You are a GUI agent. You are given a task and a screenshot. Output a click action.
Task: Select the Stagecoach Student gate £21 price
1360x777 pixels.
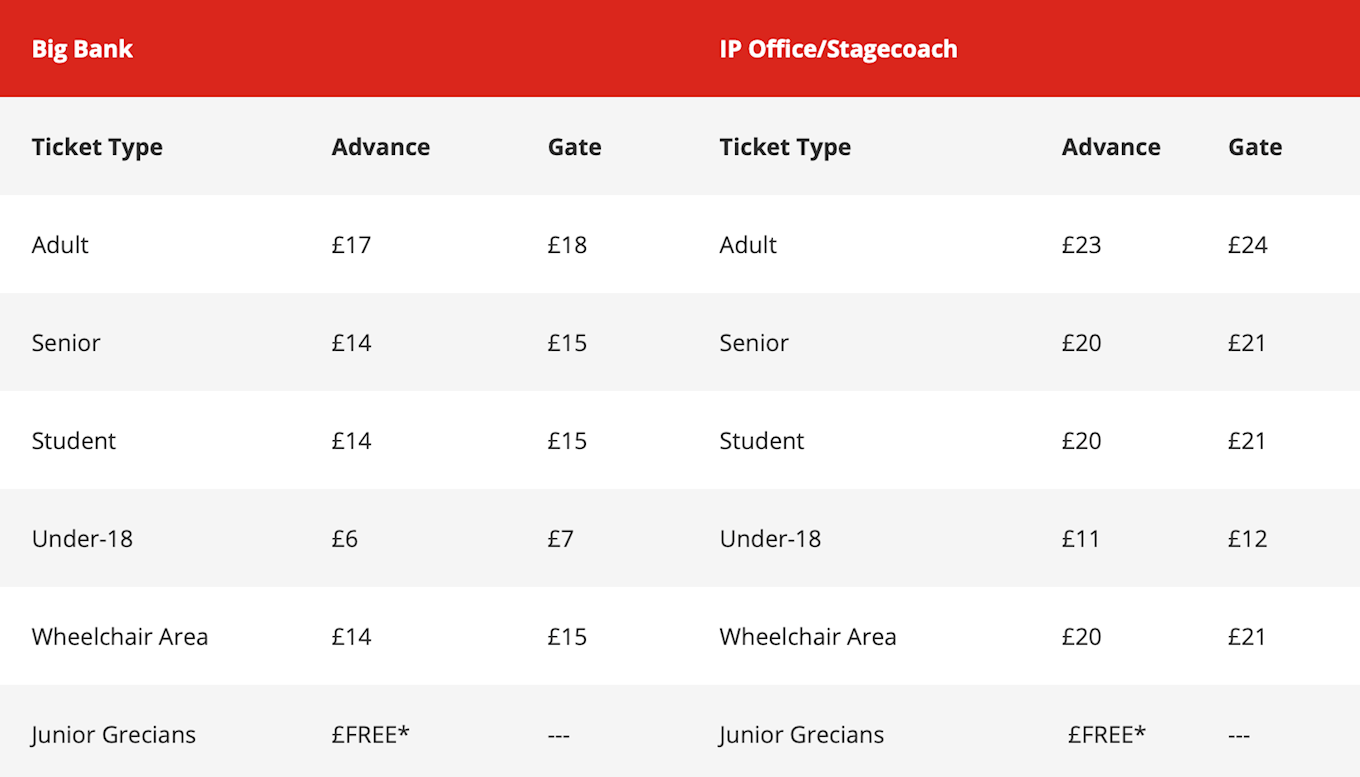1247,441
